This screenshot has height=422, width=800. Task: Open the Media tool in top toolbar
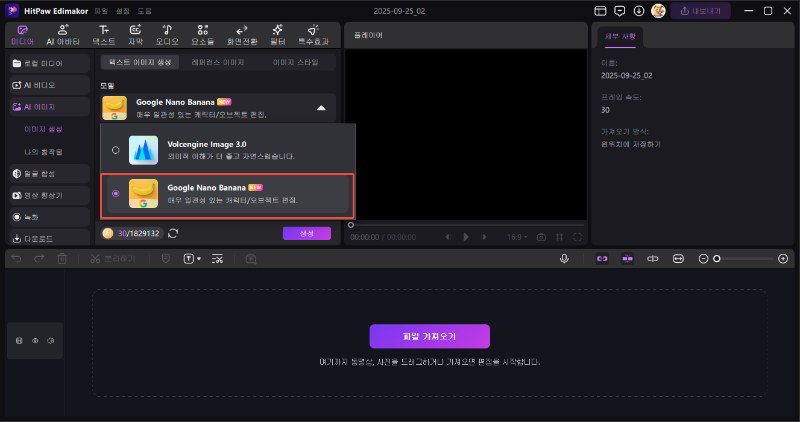pyautogui.click(x=22, y=35)
